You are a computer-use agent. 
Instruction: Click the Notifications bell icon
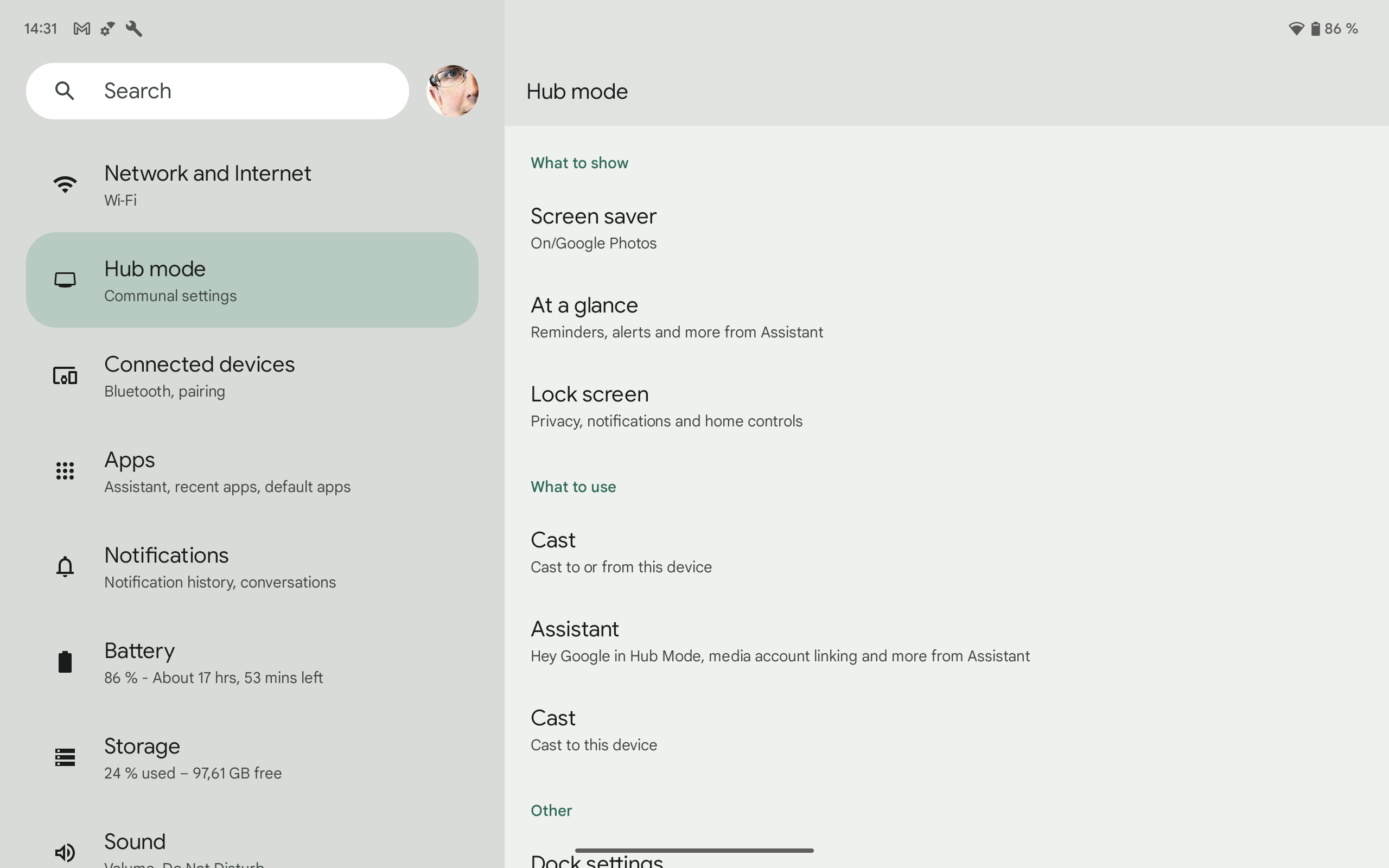[65, 566]
